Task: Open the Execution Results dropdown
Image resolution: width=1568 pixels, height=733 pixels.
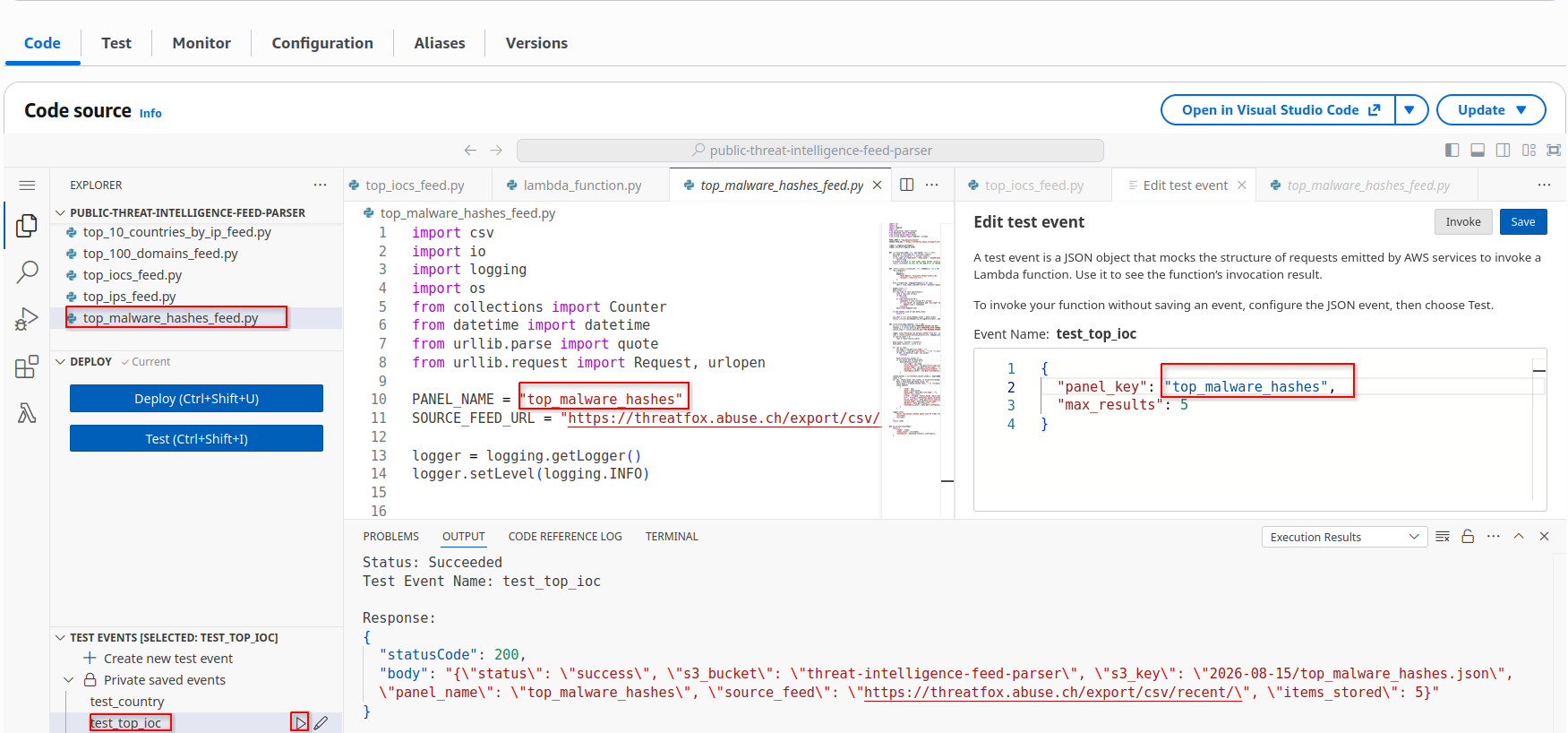Action: click(1344, 537)
